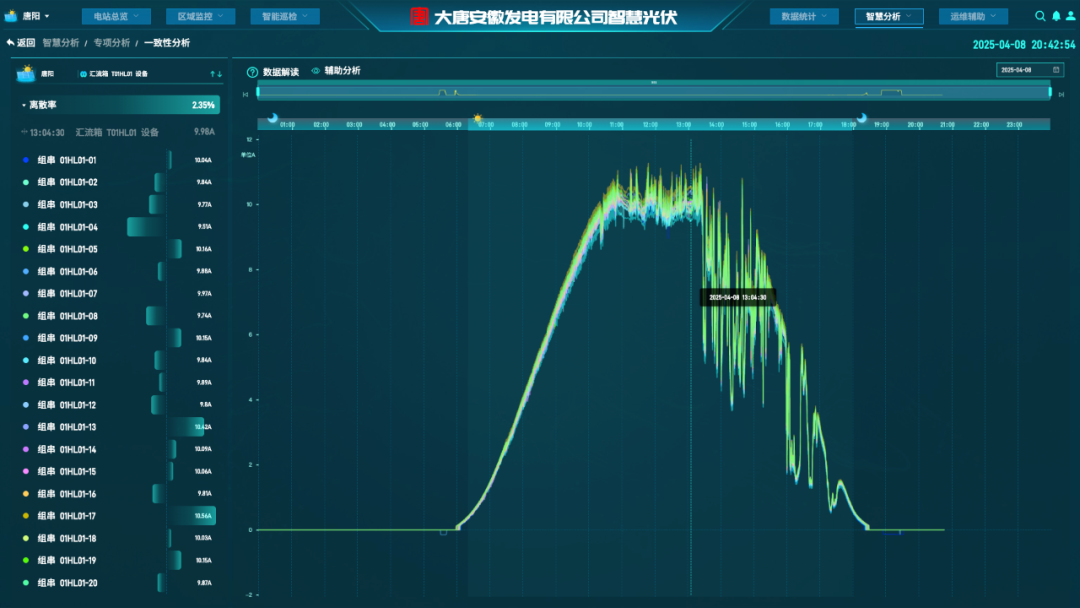Click the 汇流箱 T01HL01 设备 summary row
1080x608 pixels.
(118, 132)
